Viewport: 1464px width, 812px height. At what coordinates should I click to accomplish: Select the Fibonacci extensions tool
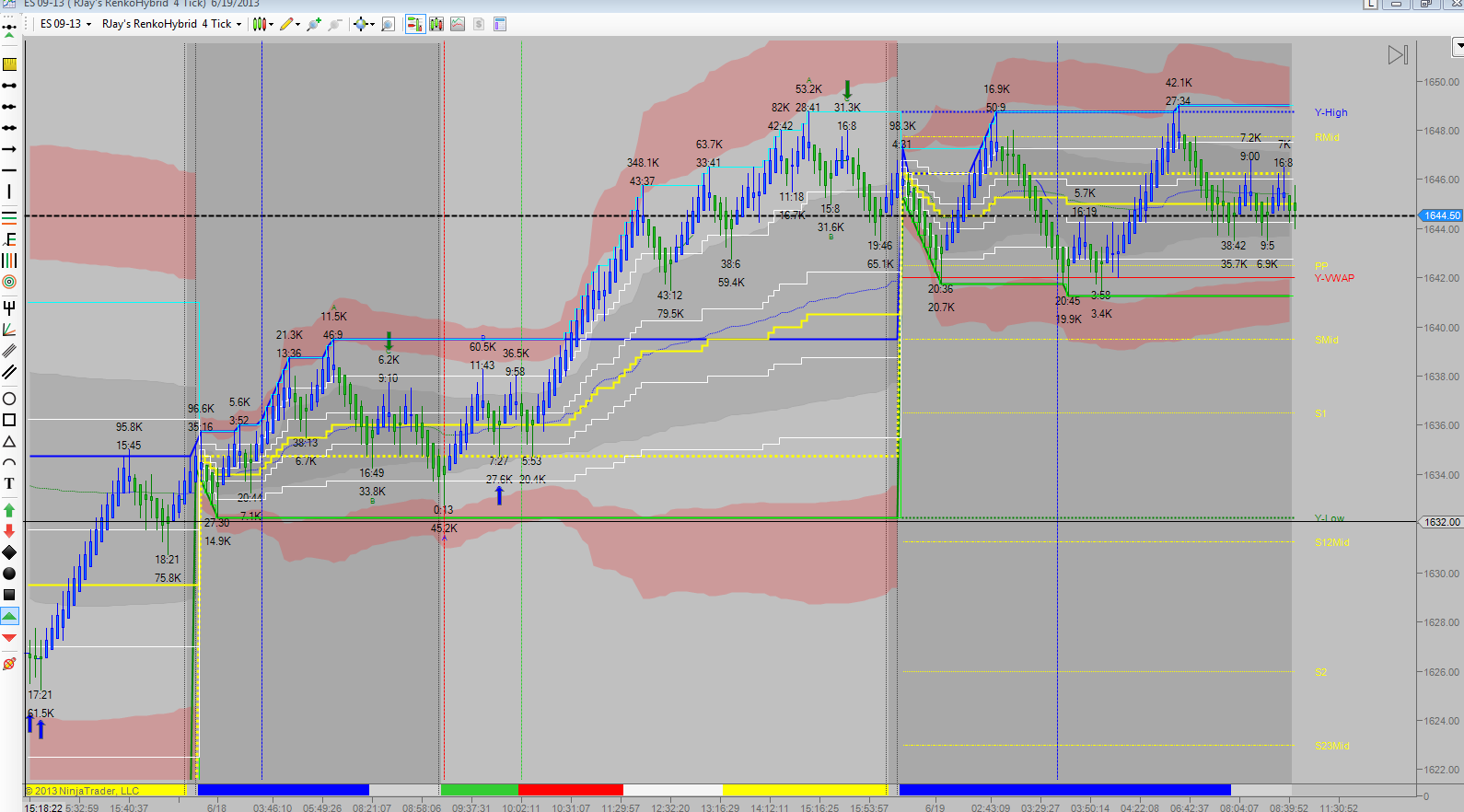tap(9, 239)
